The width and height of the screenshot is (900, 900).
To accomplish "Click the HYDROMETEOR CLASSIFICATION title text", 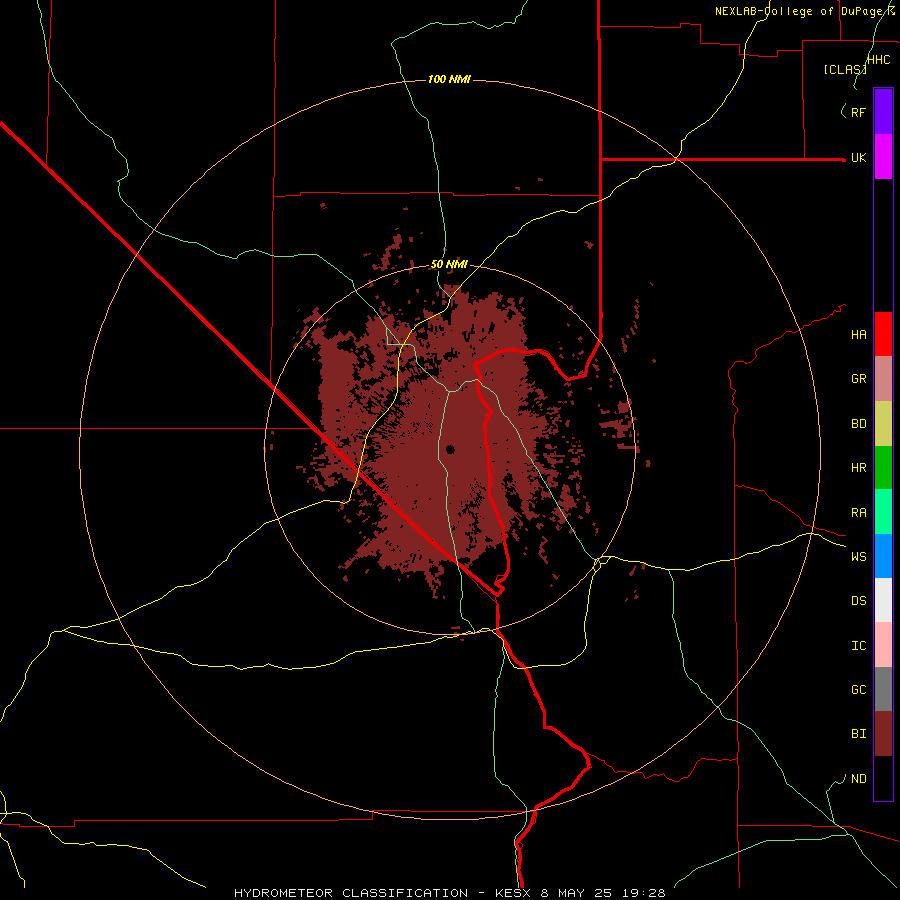I will click(351, 893).
